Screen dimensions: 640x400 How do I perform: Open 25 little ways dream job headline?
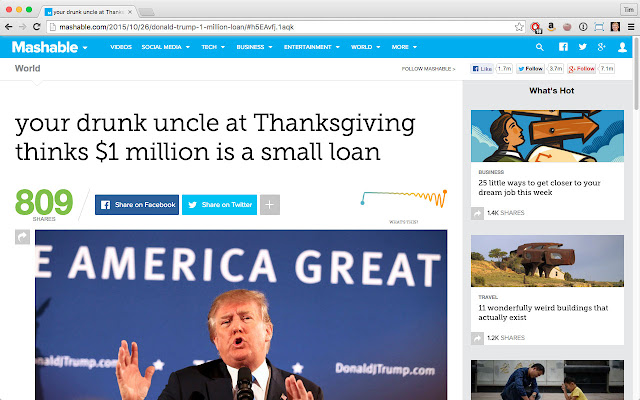pyautogui.click(x=539, y=188)
